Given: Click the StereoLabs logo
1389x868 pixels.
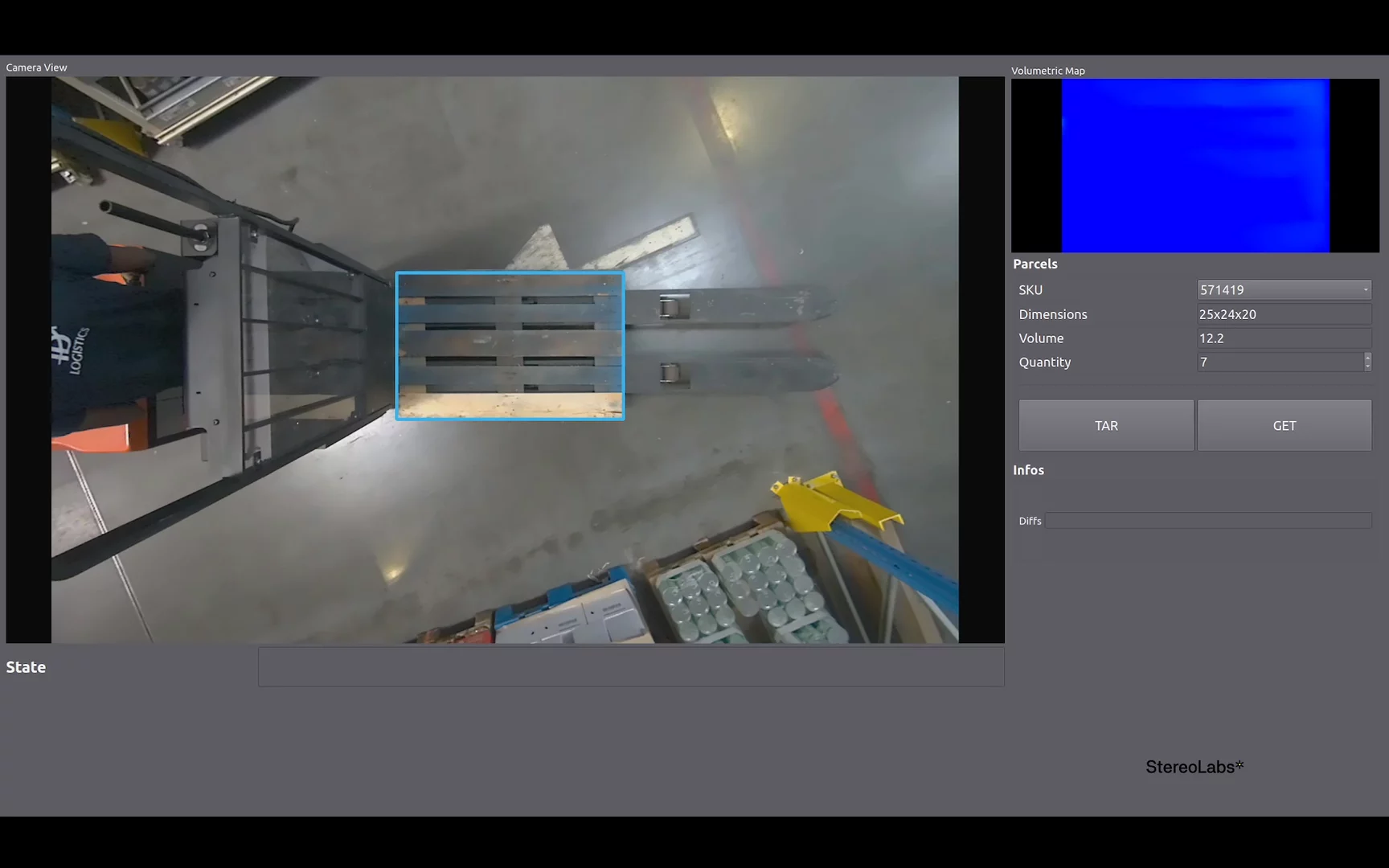Looking at the screenshot, I should [1194, 767].
